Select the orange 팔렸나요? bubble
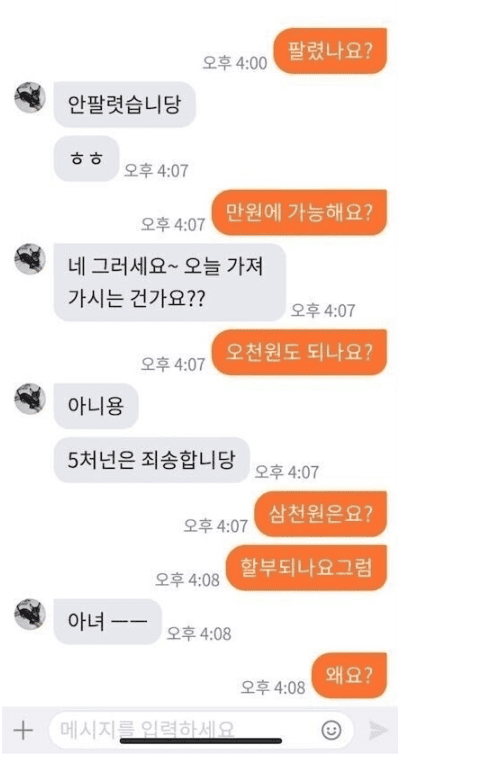 330,51
